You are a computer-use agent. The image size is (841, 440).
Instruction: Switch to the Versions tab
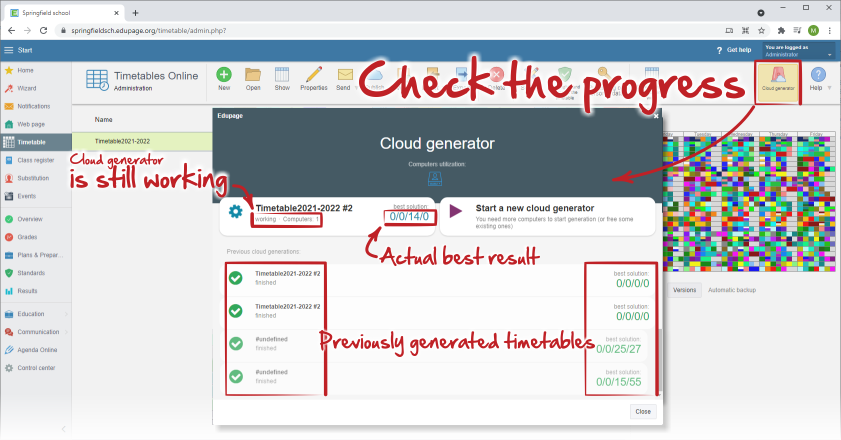pos(684,290)
